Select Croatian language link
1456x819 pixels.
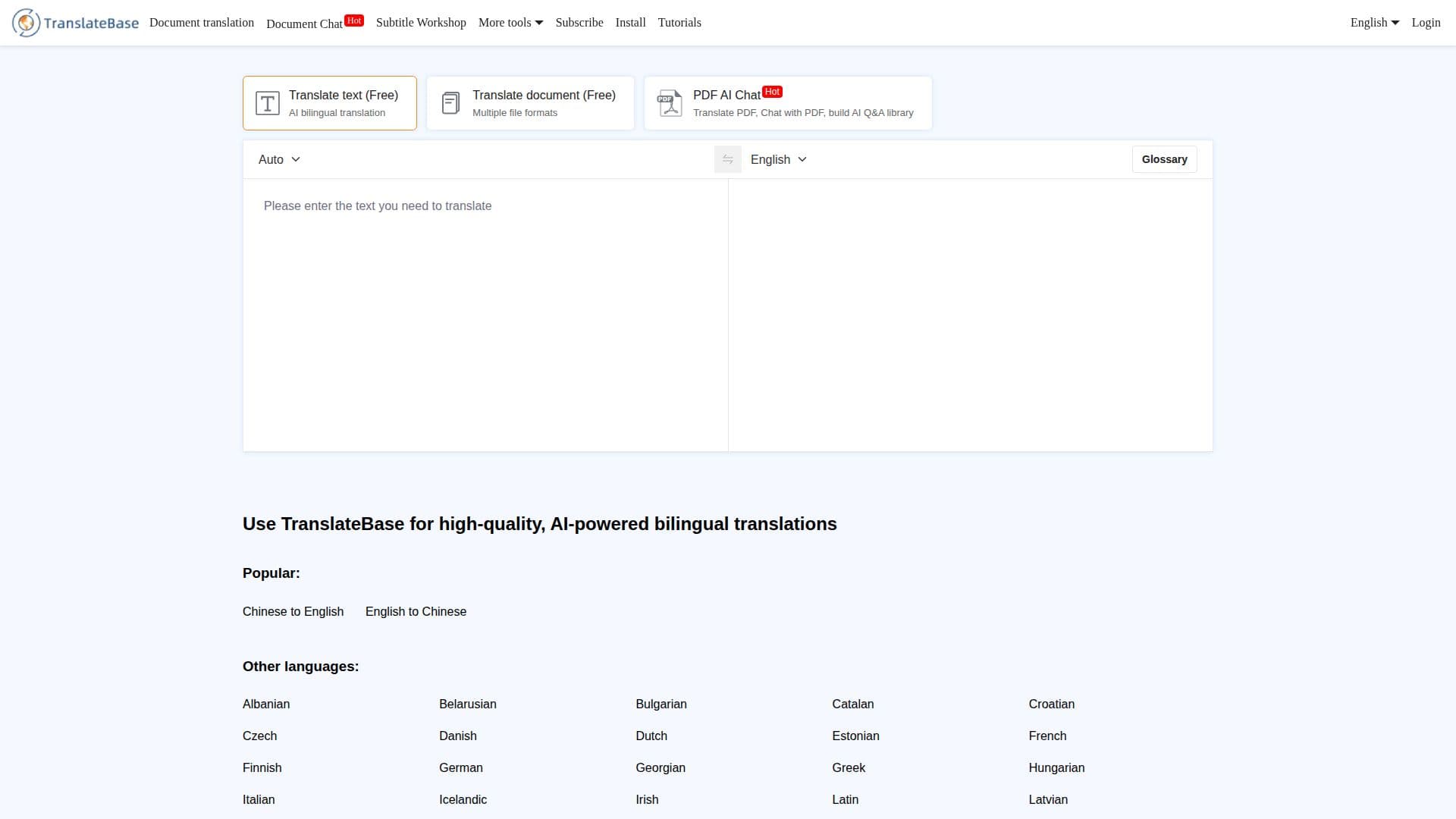coord(1052,704)
